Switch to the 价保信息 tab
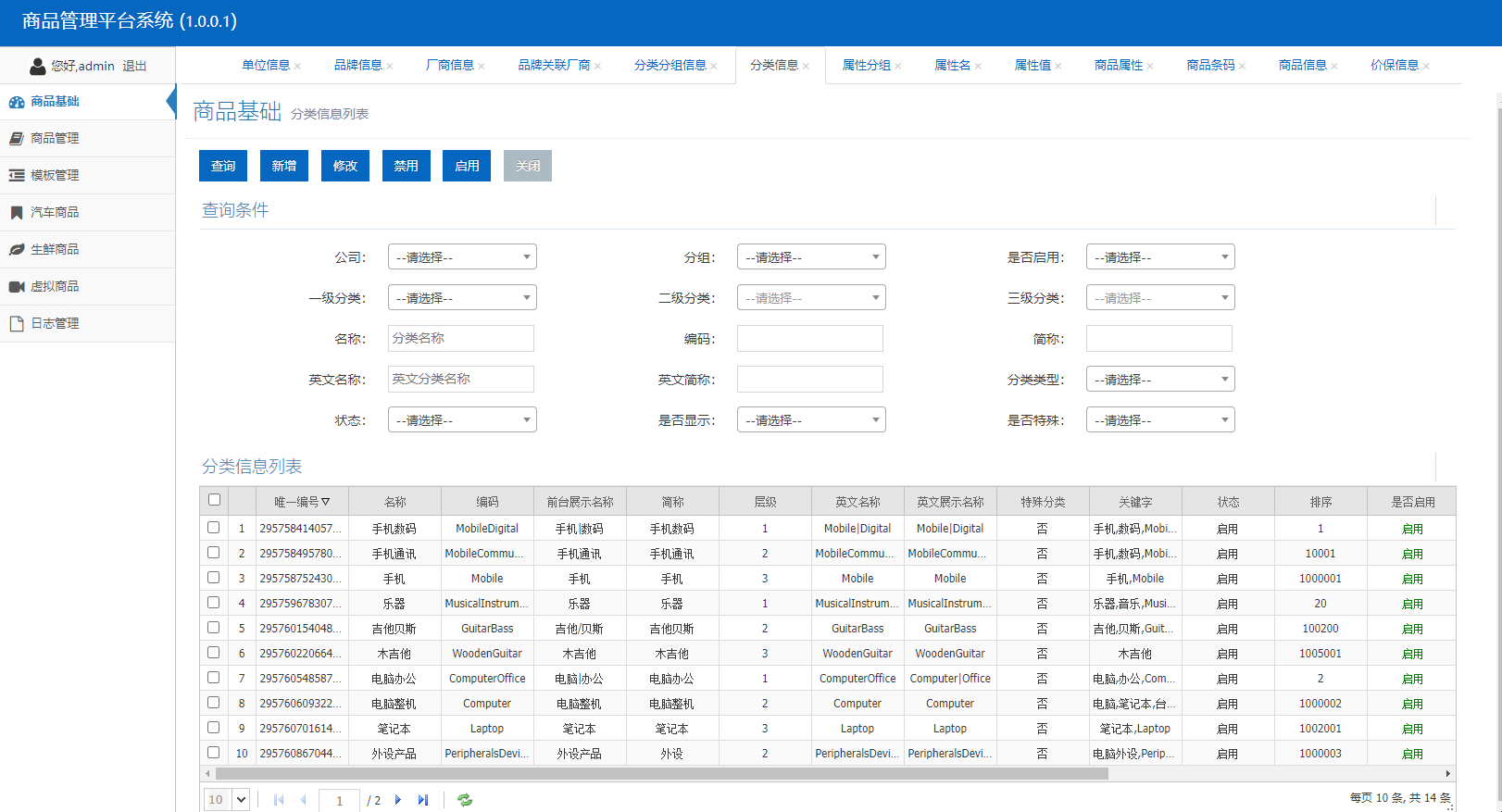Image resolution: width=1502 pixels, height=812 pixels. pyautogui.click(x=1395, y=66)
